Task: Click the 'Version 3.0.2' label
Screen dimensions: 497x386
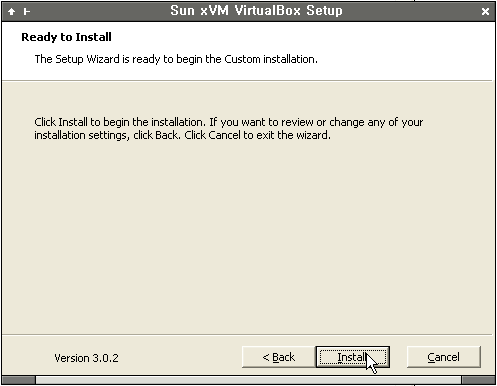Action: coord(86,358)
